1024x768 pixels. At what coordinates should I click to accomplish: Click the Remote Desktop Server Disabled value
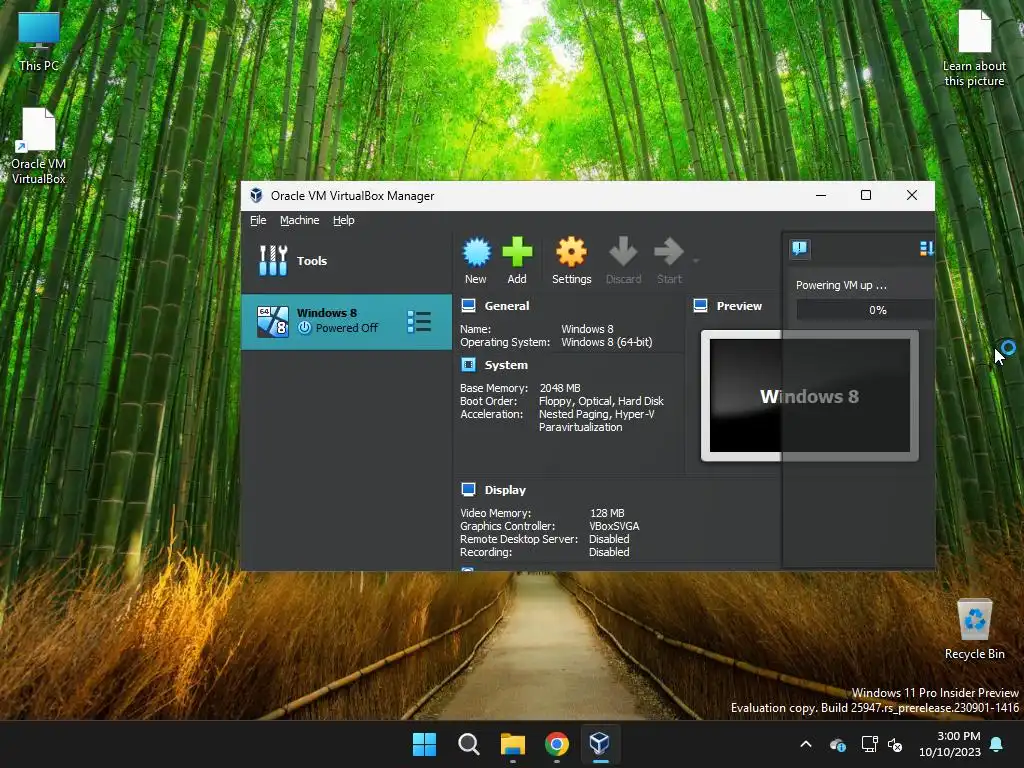(x=609, y=539)
